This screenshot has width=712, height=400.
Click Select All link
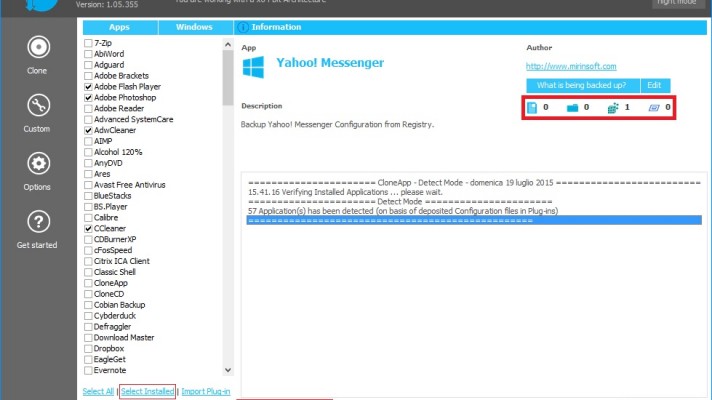pyautogui.click(x=98, y=391)
